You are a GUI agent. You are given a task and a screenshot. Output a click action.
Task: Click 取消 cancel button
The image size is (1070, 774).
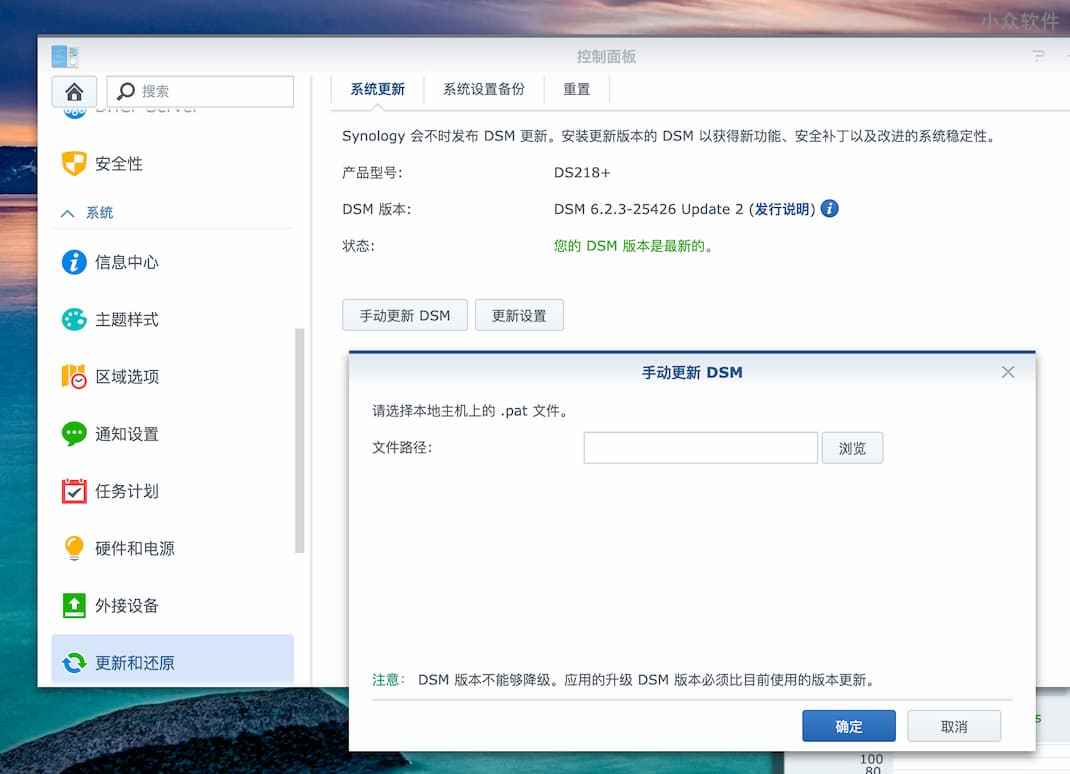(954, 726)
